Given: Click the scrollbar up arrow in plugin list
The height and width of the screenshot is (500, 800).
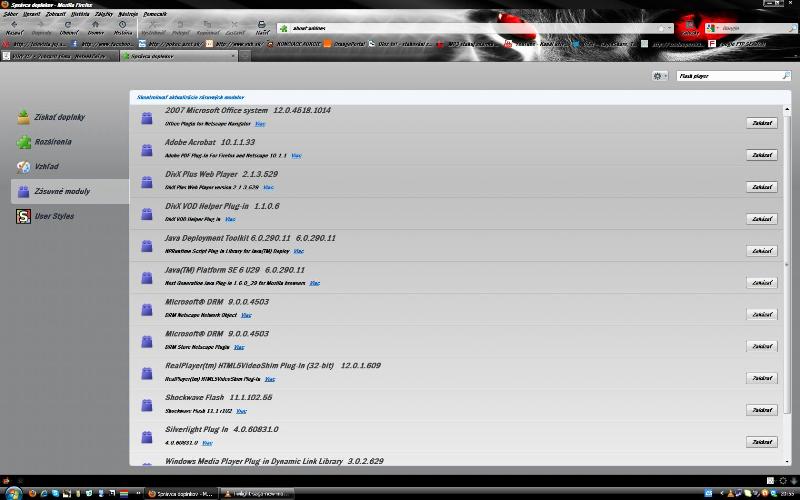Looking at the screenshot, I should point(787,109).
